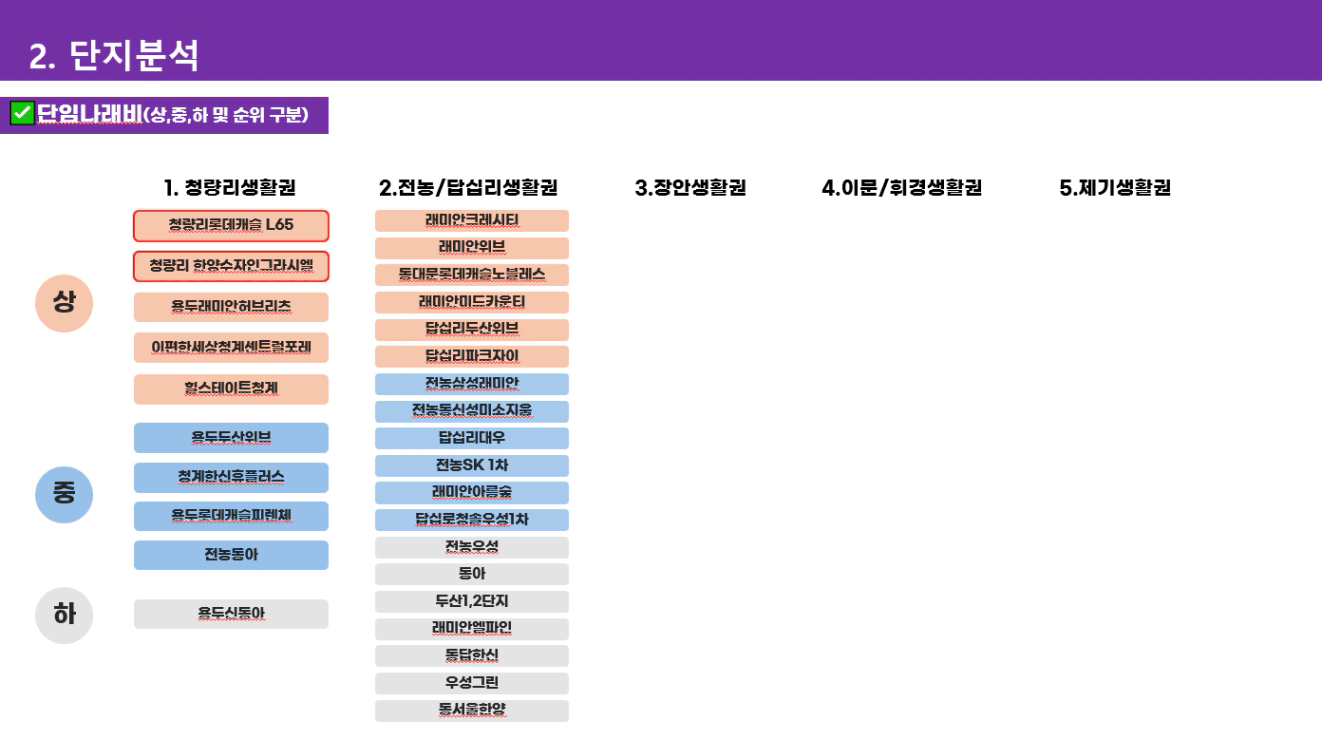
Task: Click the 전농우성 box
Action: point(472,547)
